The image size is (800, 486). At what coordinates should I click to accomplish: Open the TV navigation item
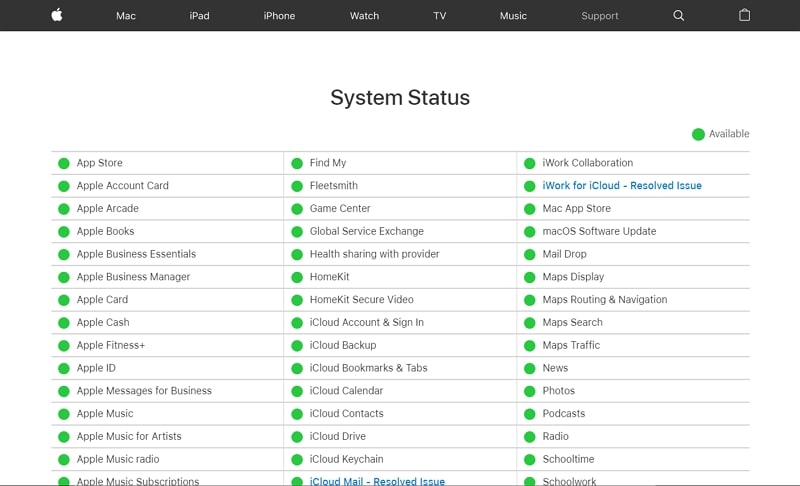tap(440, 16)
